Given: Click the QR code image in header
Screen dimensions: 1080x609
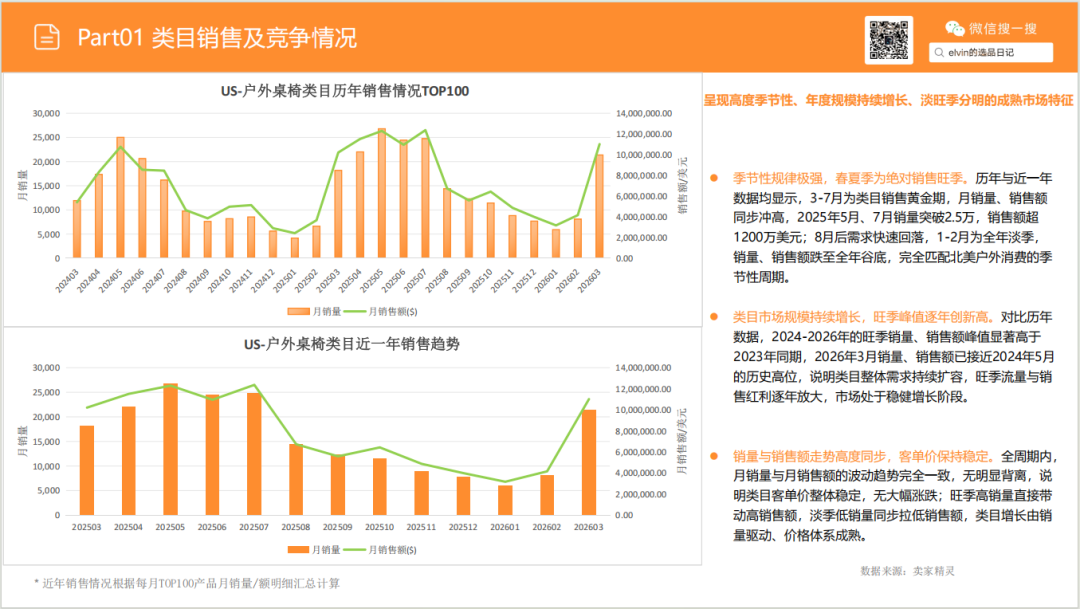Looking at the screenshot, I should click(889, 40).
